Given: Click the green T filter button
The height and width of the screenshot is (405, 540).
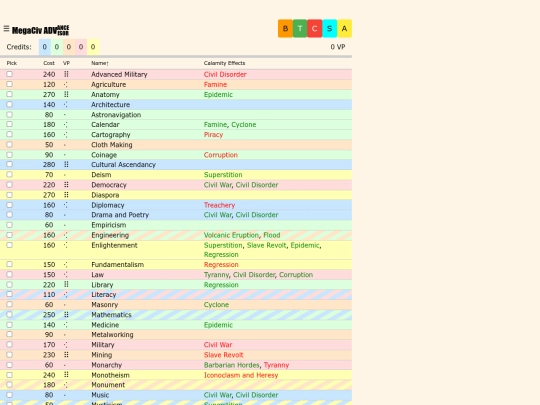Looking at the screenshot, I should pyautogui.click(x=300, y=29).
